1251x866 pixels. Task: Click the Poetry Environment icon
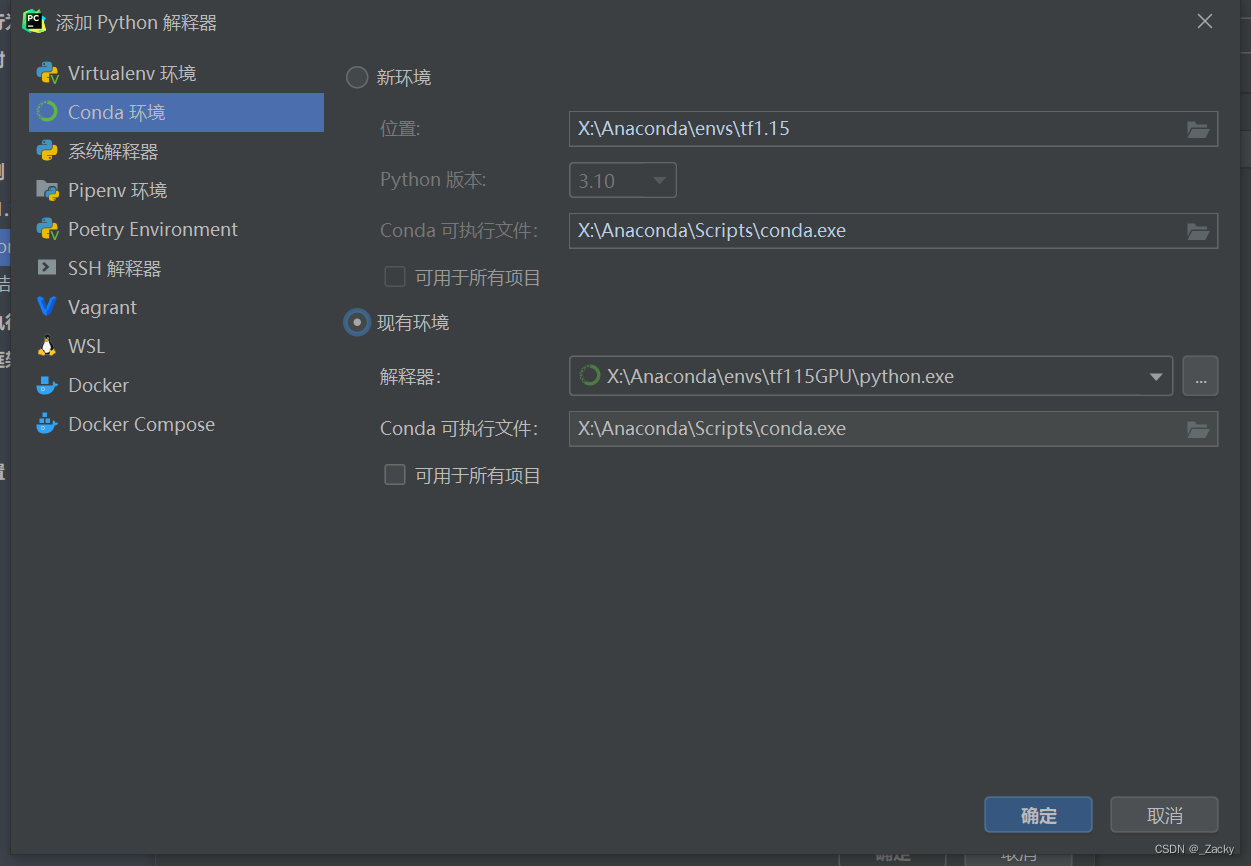pos(47,229)
